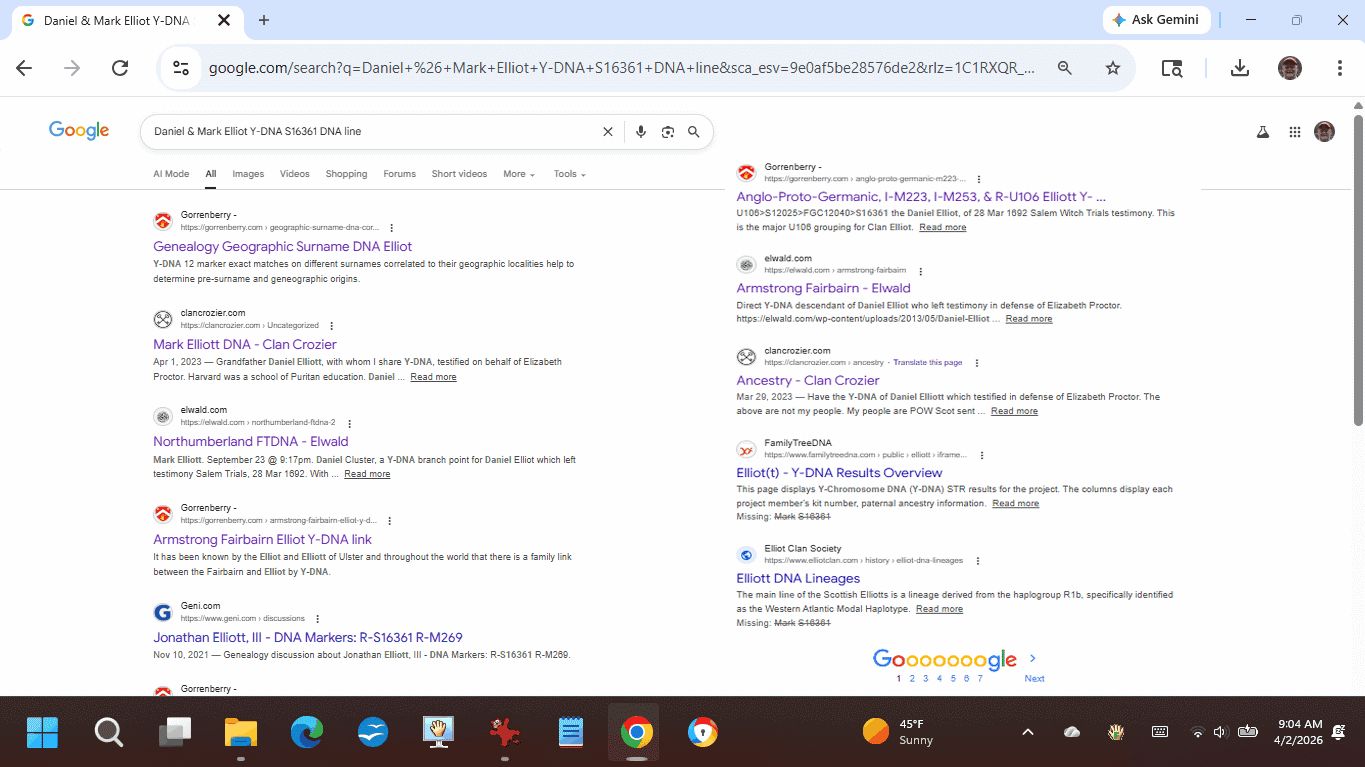This screenshot has width=1365, height=767.
Task: Open Chrome downloads panel
Action: pyautogui.click(x=1239, y=68)
